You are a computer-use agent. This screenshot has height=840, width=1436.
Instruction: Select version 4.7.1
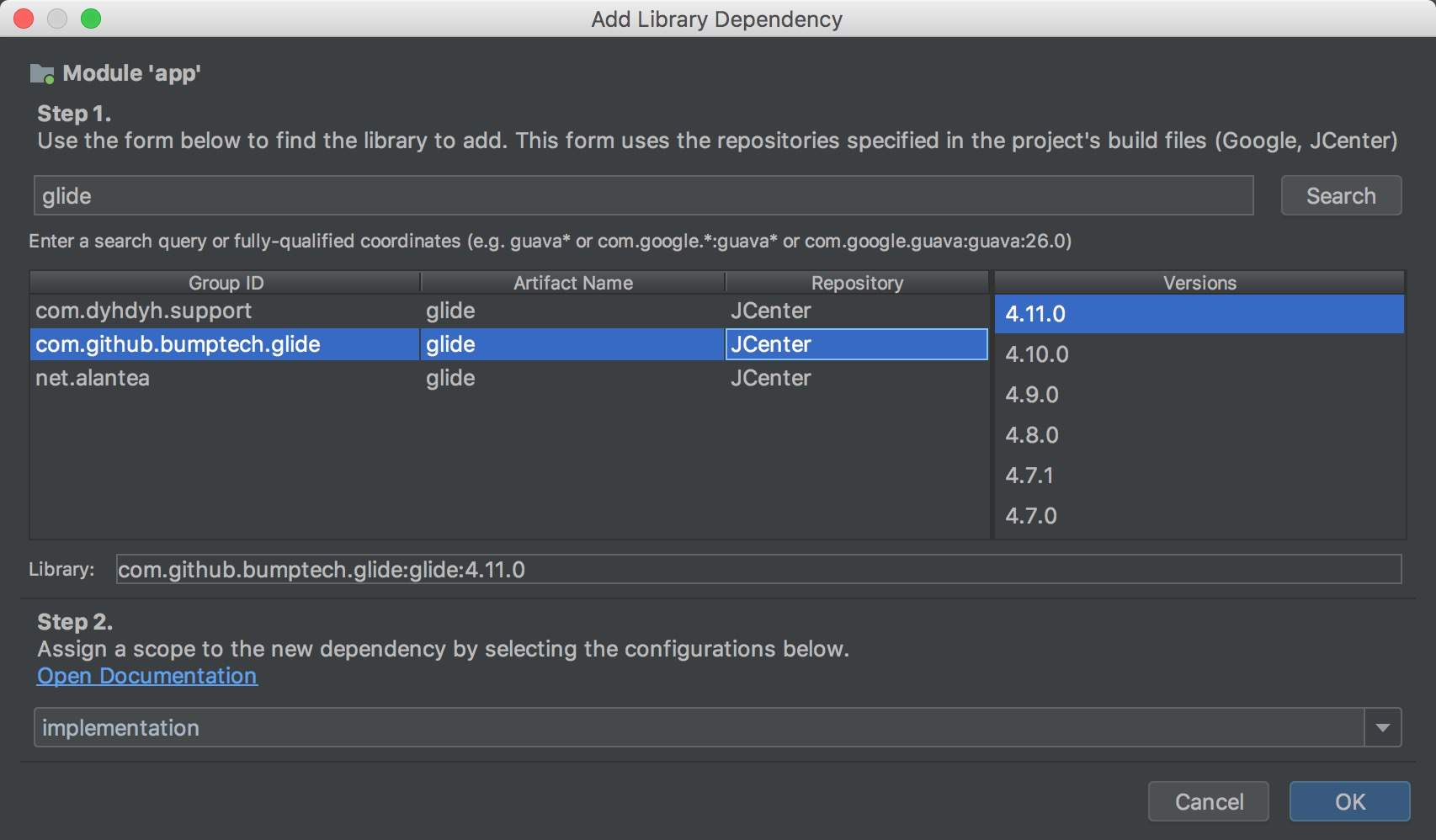tap(1199, 476)
